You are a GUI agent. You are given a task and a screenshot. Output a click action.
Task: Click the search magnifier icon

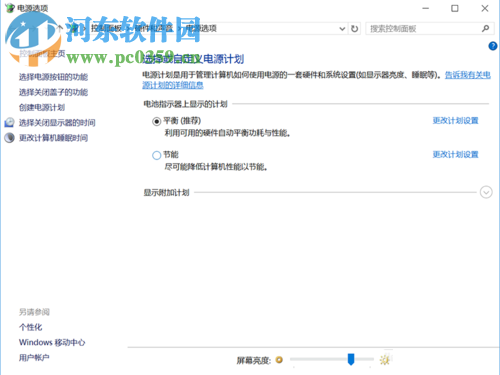tap(485, 29)
